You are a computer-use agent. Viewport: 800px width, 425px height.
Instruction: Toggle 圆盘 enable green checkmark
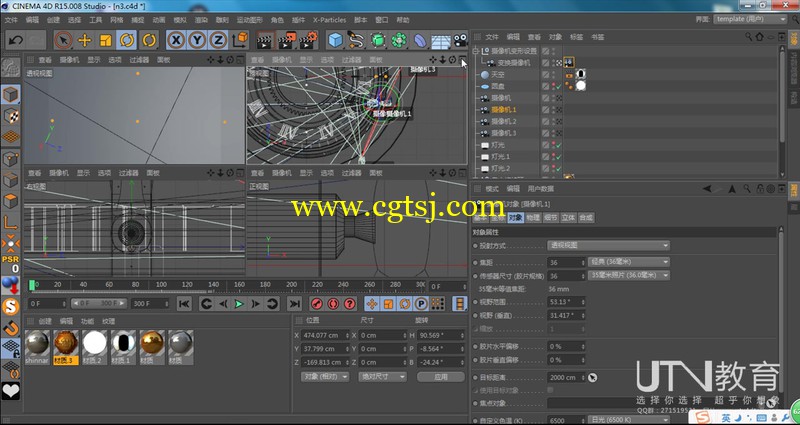(559, 86)
